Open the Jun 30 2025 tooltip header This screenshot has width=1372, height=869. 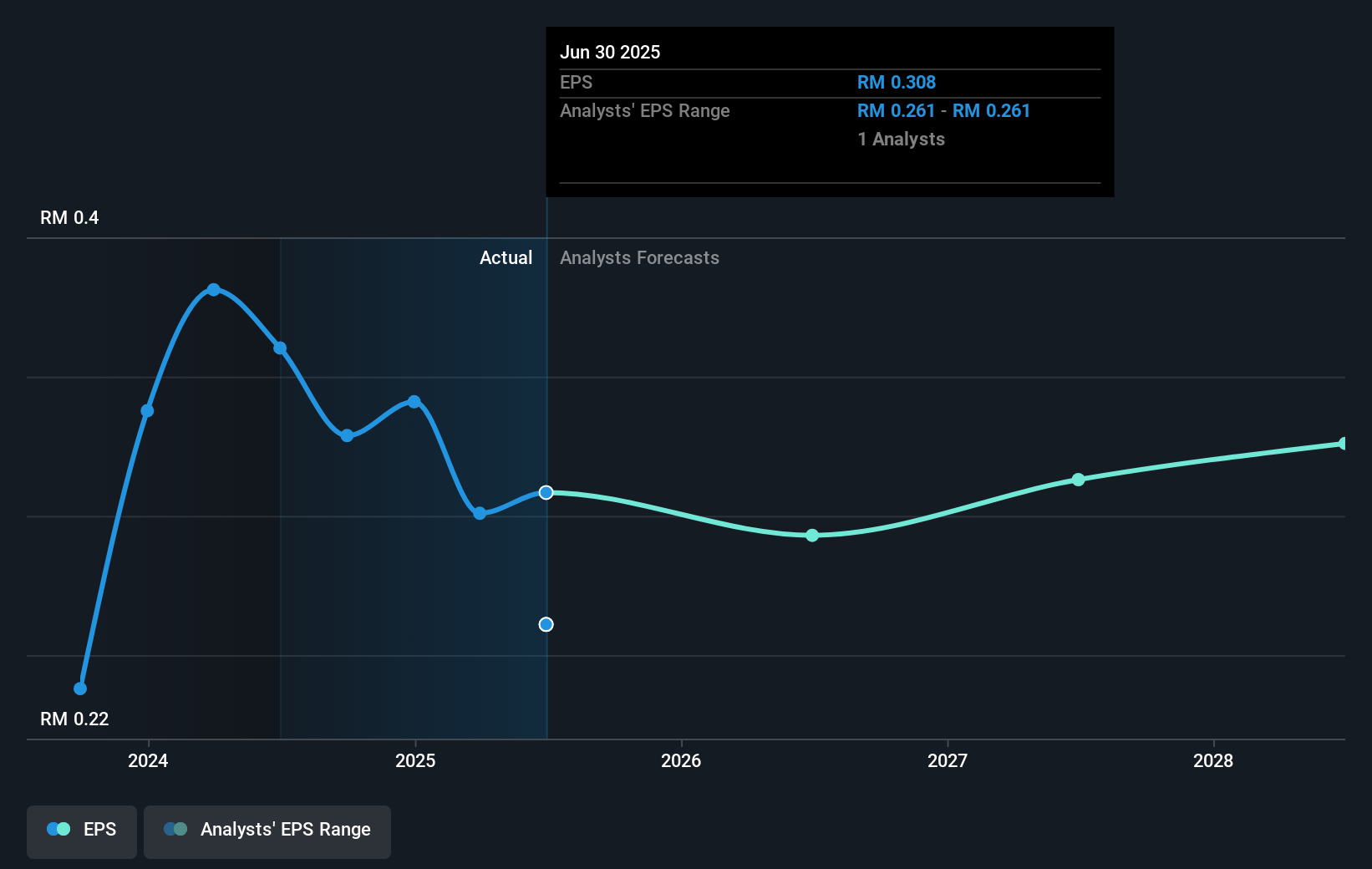pos(611,52)
